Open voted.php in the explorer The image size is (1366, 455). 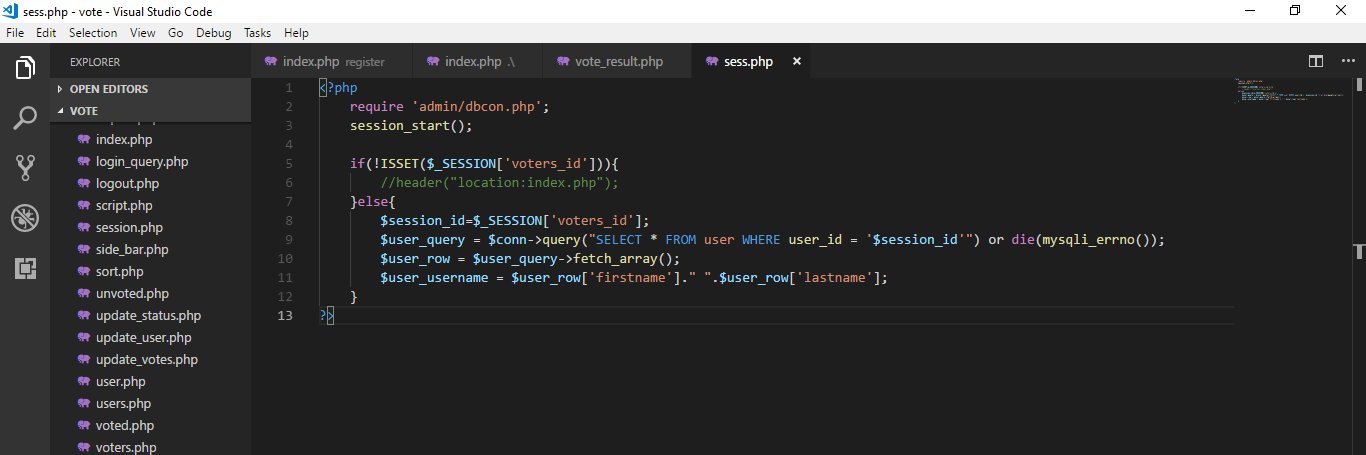pyautogui.click(x=150, y=426)
